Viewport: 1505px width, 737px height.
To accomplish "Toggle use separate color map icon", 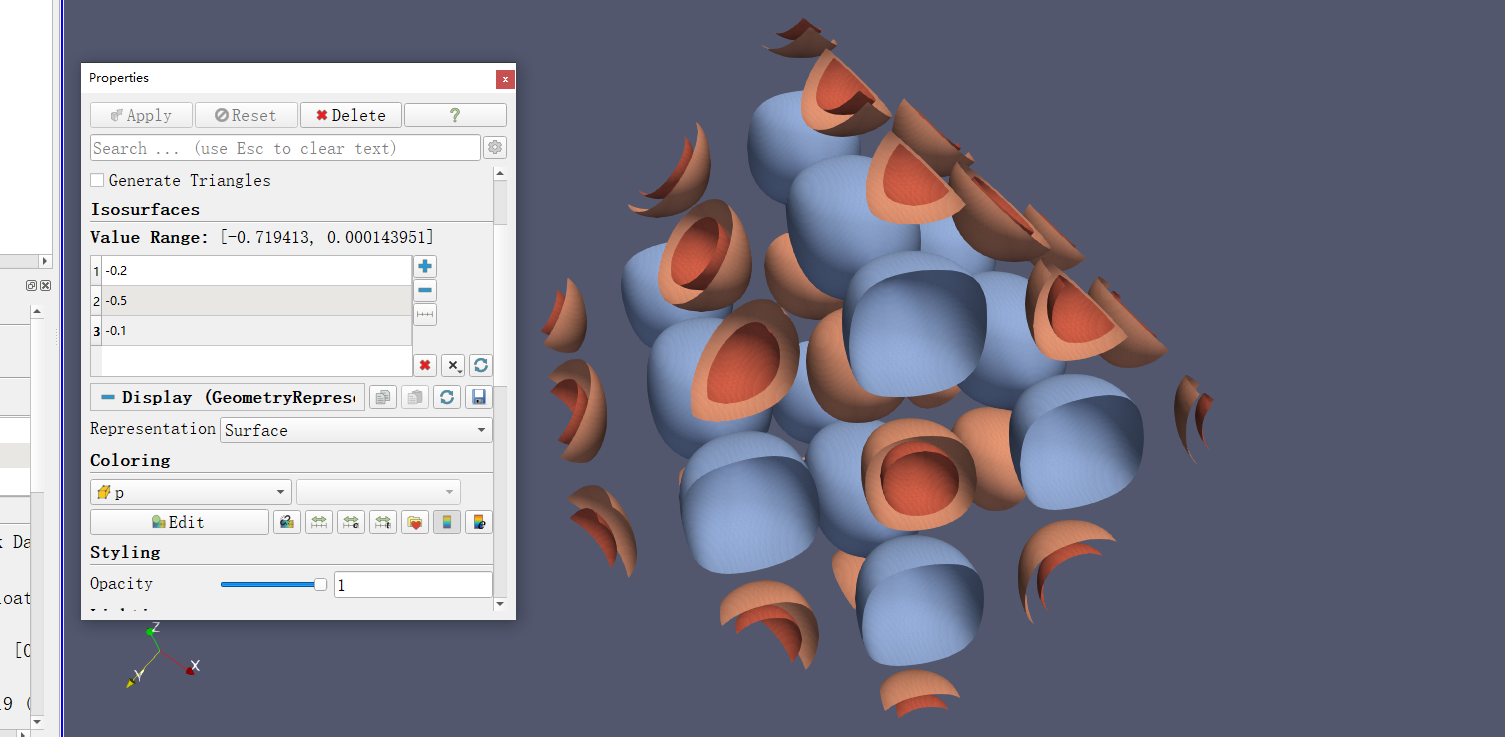I will [x=287, y=522].
